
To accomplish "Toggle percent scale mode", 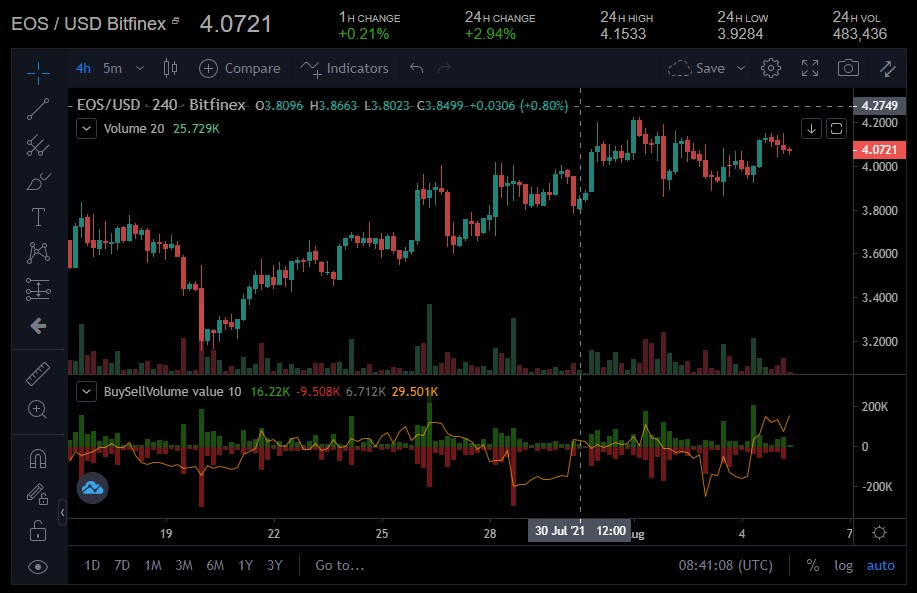I will [x=812, y=566].
